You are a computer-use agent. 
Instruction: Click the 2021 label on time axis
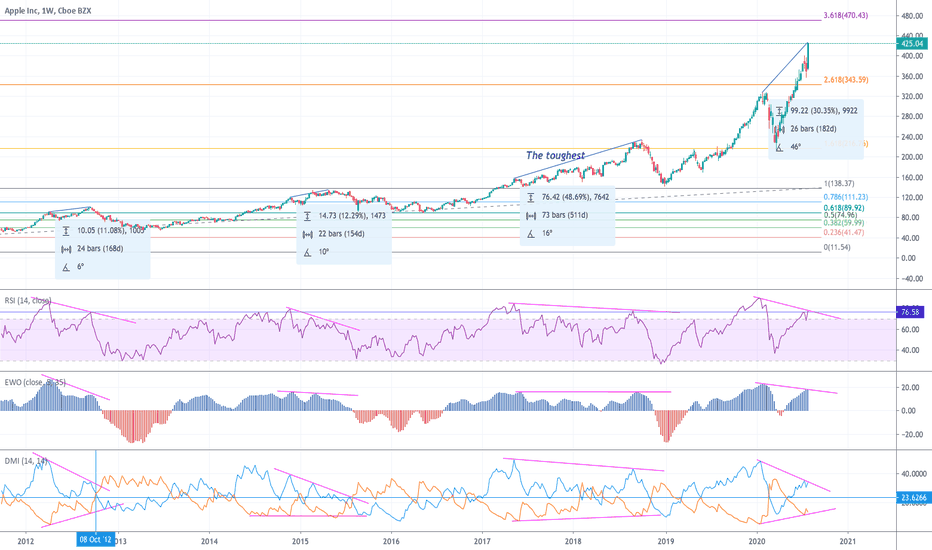point(847,541)
